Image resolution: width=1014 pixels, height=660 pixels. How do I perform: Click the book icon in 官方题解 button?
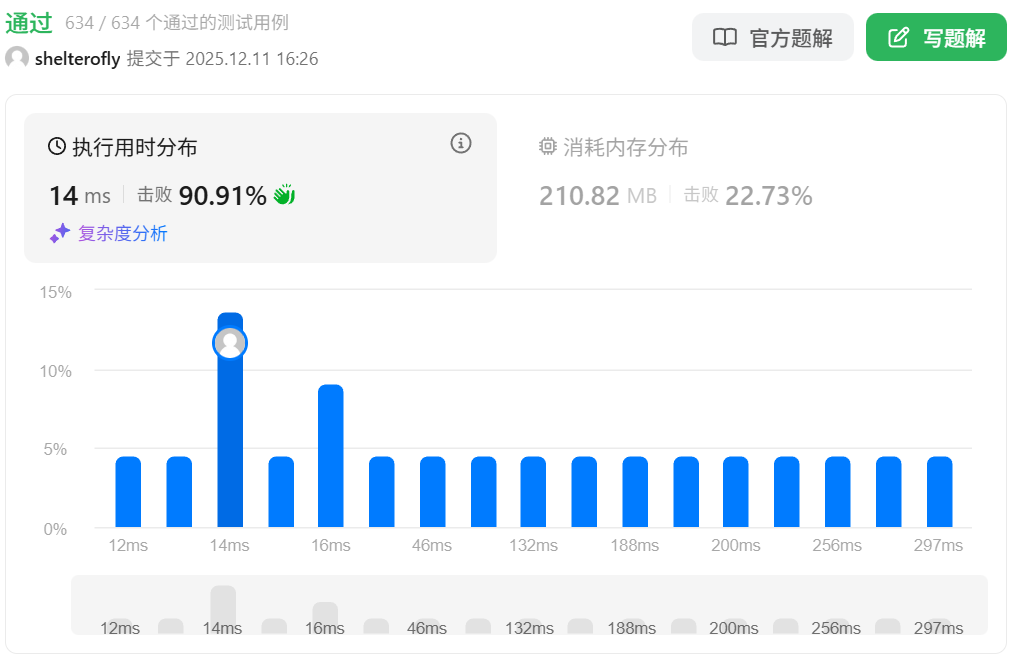(x=724, y=38)
